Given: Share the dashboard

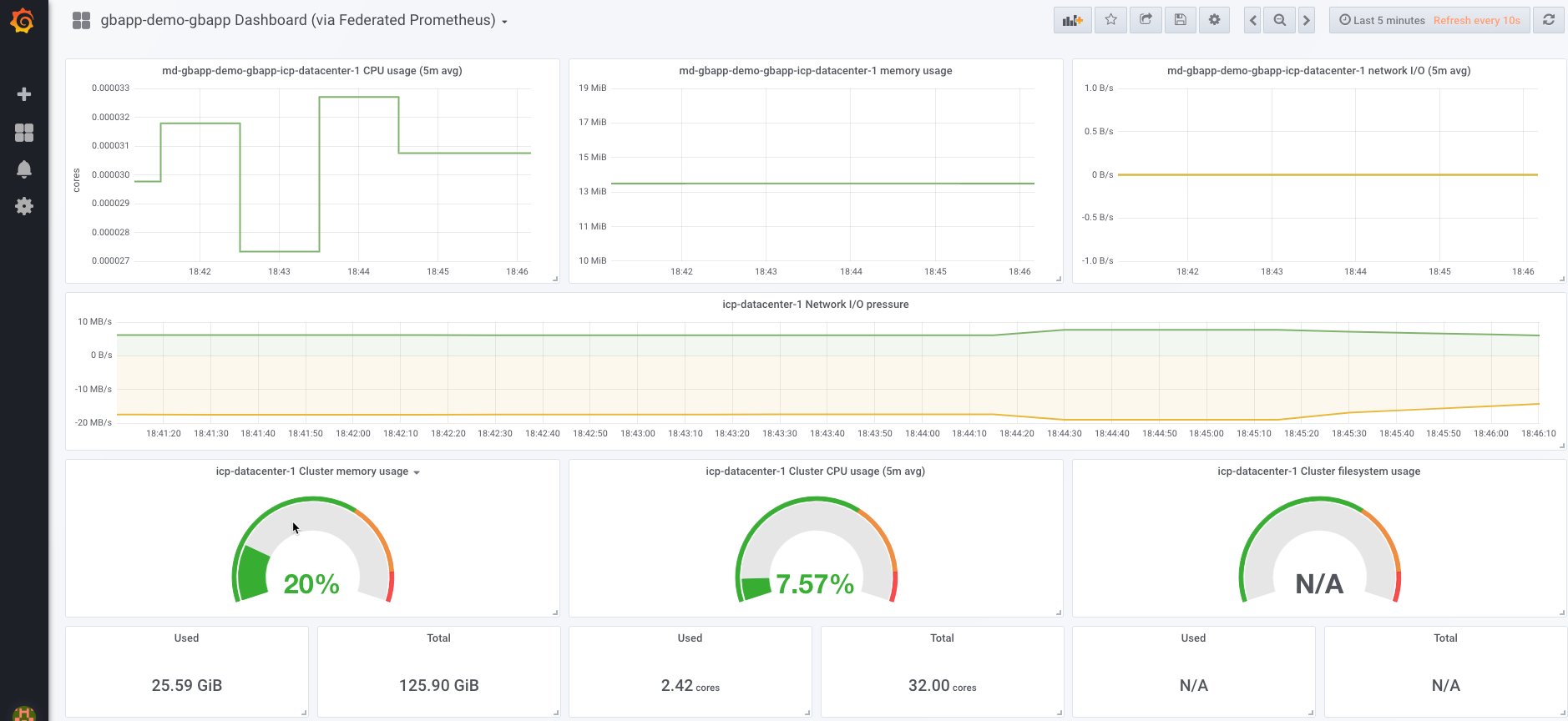Looking at the screenshot, I should [x=1146, y=20].
